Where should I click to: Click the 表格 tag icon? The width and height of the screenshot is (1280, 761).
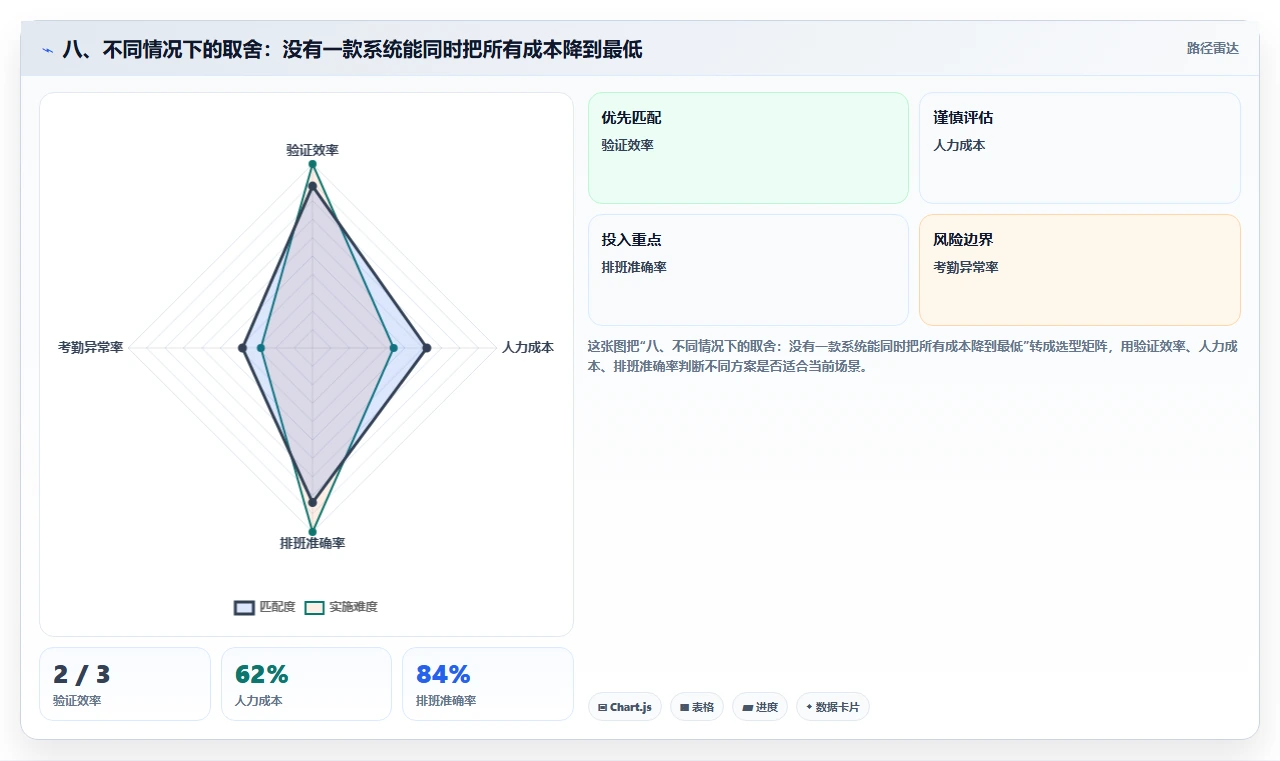pyautogui.click(x=684, y=707)
